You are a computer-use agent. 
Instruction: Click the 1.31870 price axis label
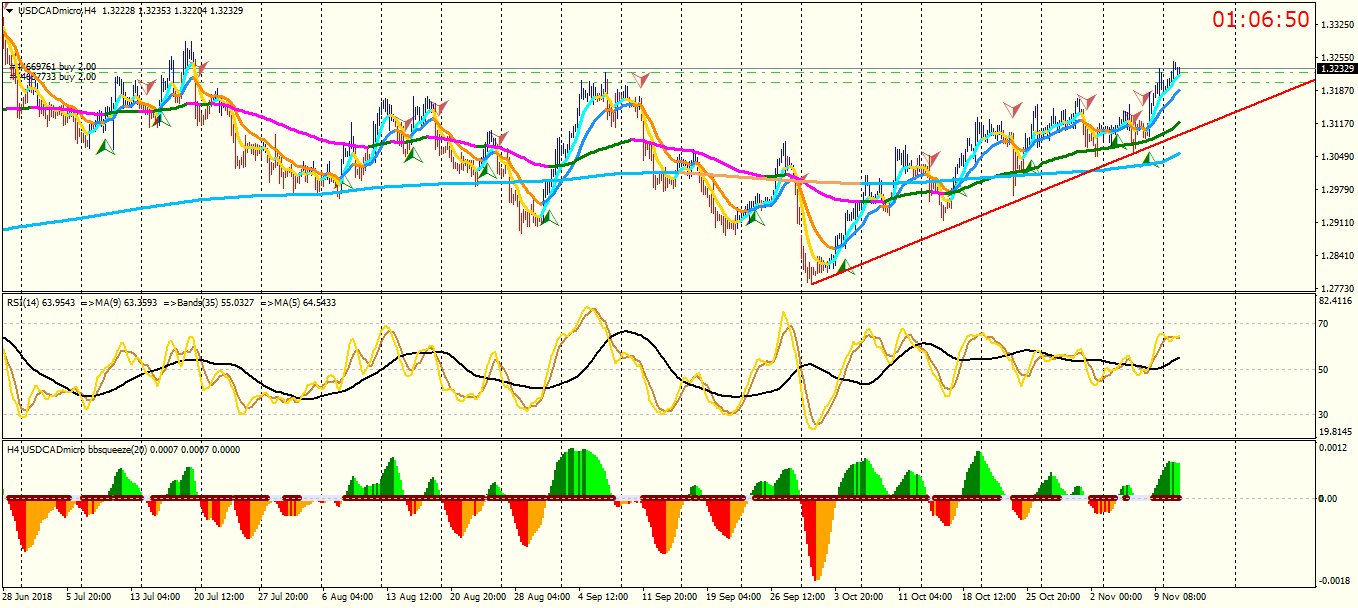pyautogui.click(x=1336, y=91)
